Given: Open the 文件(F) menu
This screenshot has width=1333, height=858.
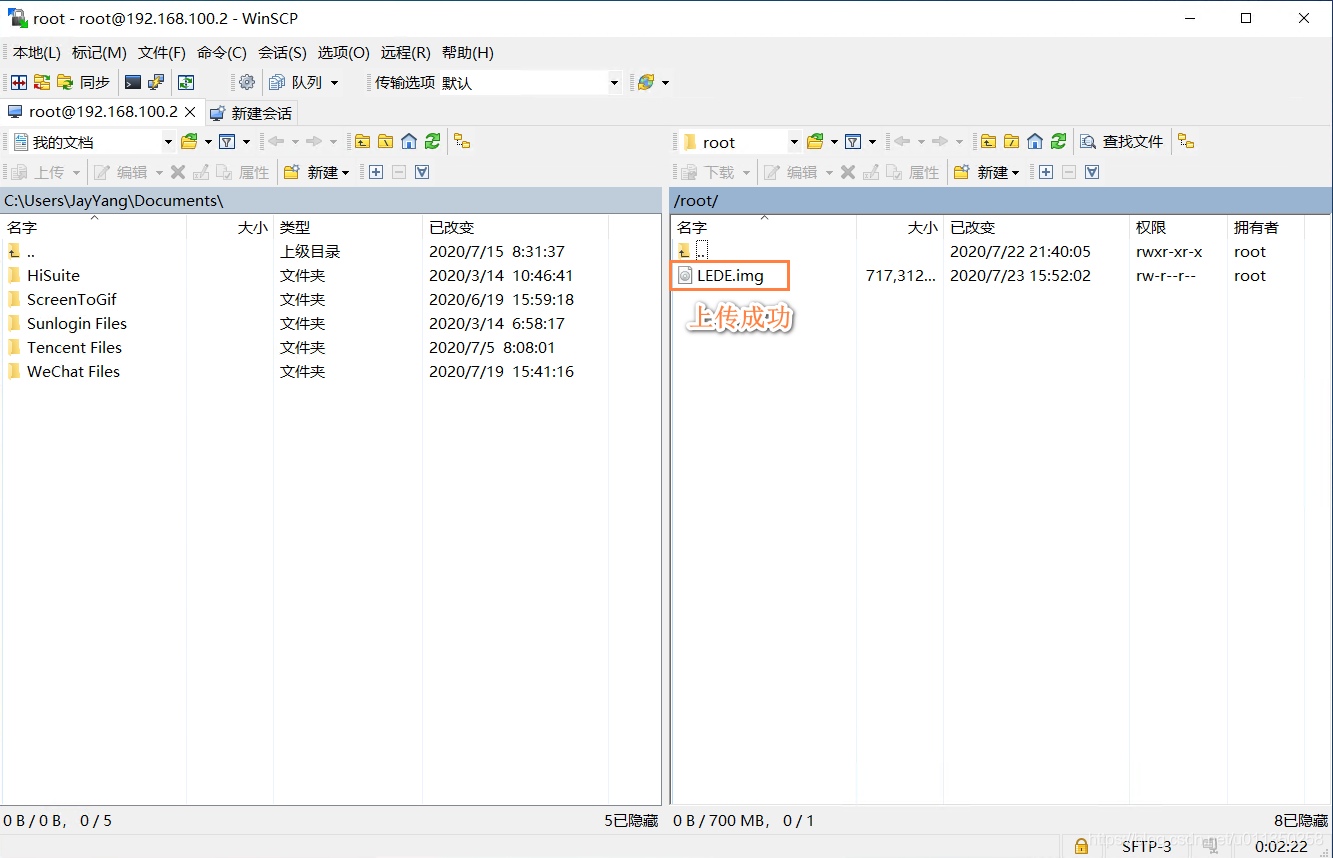Looking at the screenshot, I should [162, 53].
